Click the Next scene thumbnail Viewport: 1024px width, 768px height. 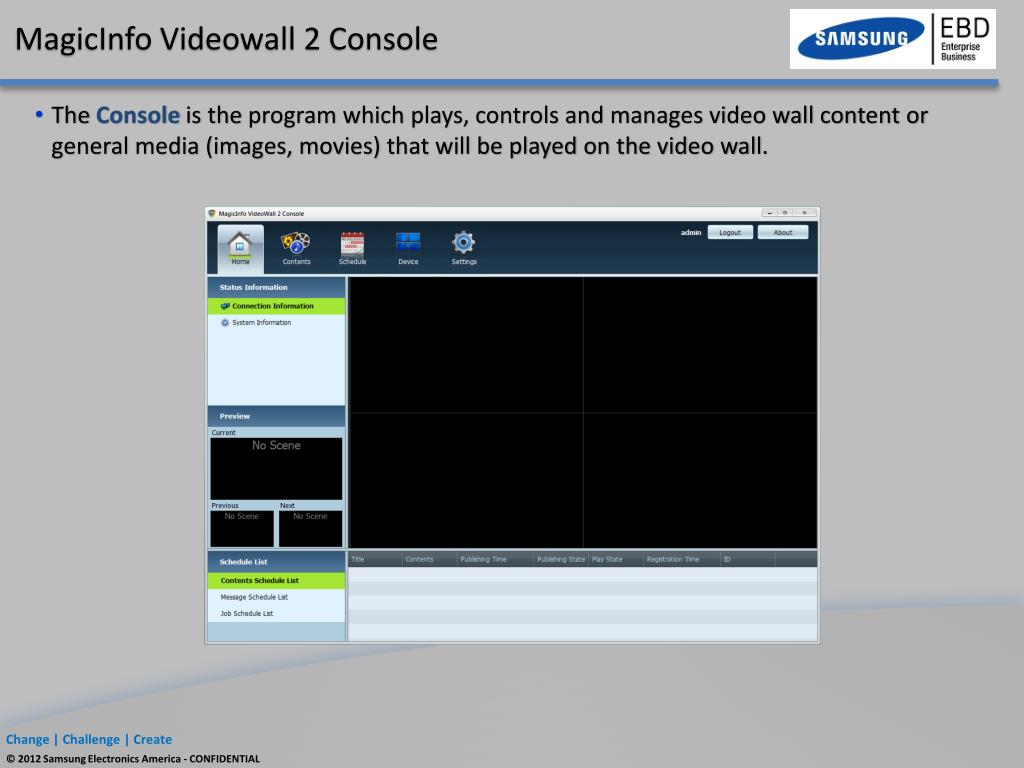coord(310,528)
